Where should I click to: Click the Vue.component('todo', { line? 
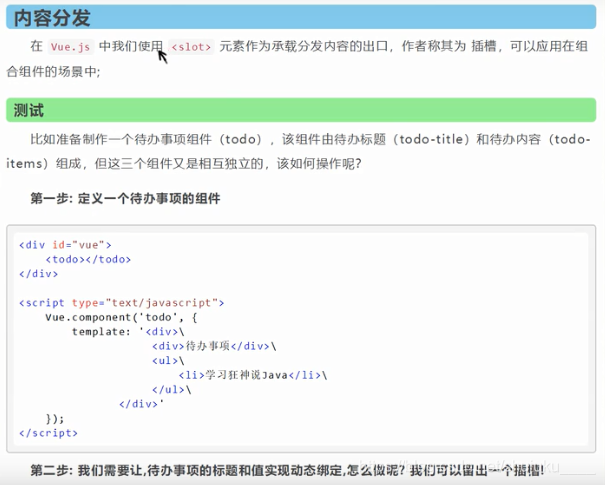121,317
